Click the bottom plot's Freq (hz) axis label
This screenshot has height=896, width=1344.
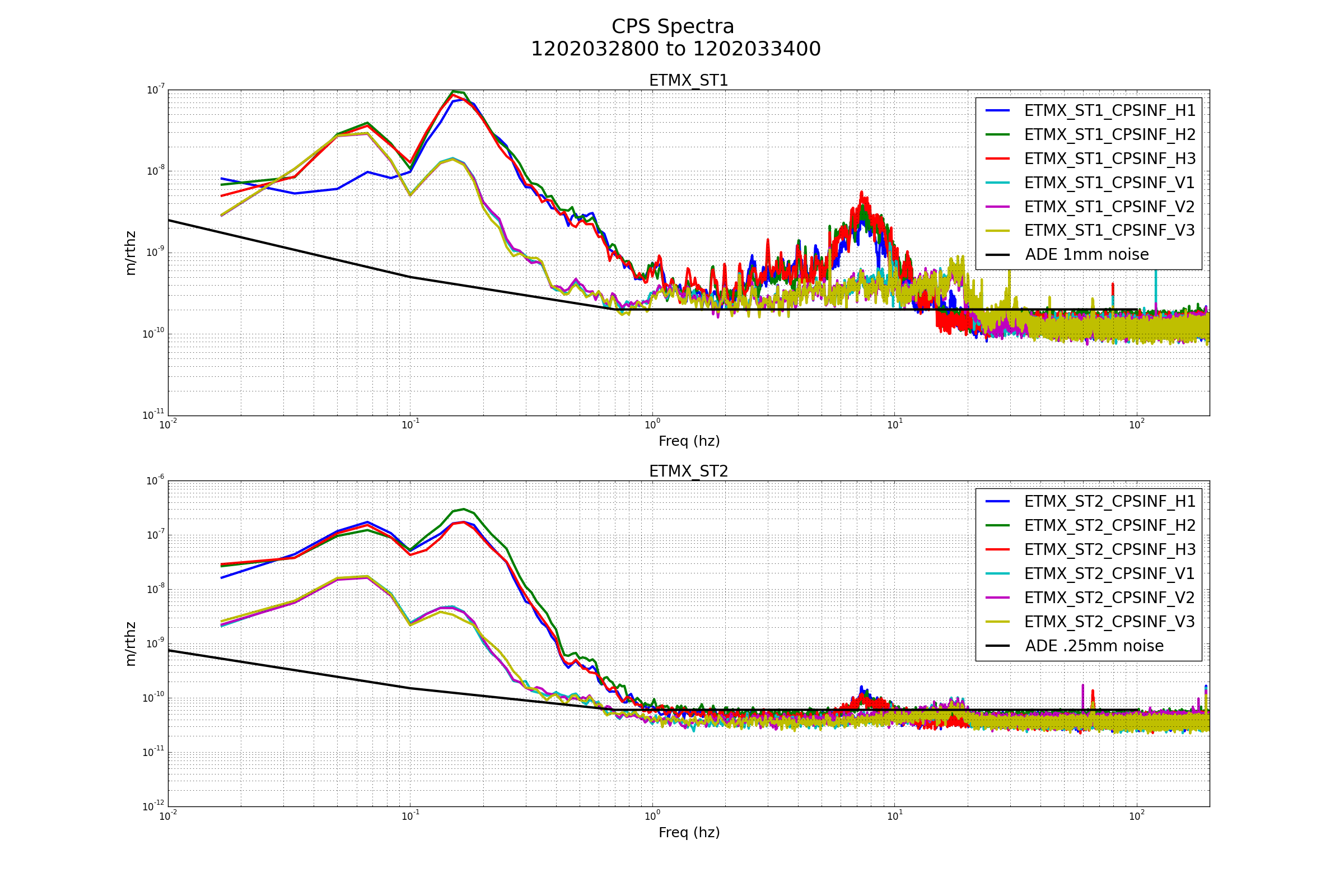pyautogui.click(x=689, y=833)
